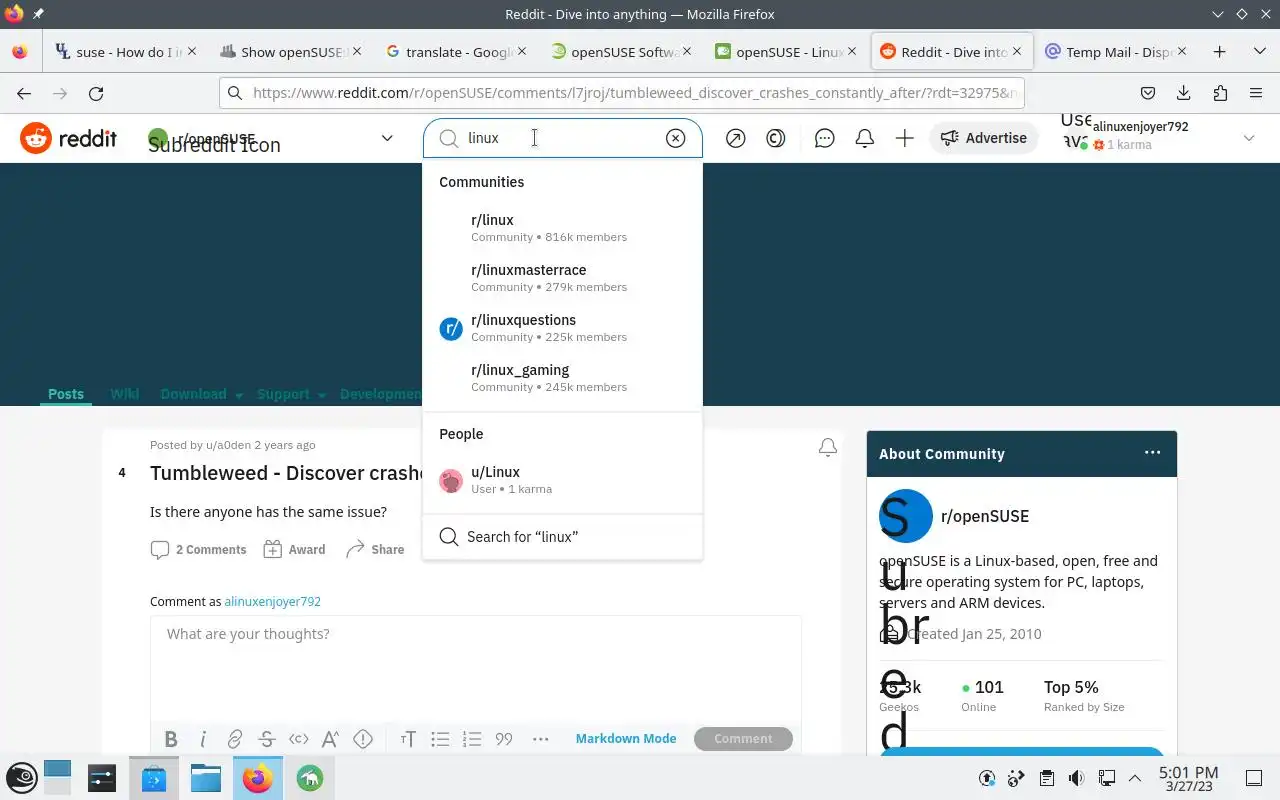Select r/linux community suggestion
Screen dimensions: 1280x800
(x=563, y=228)
